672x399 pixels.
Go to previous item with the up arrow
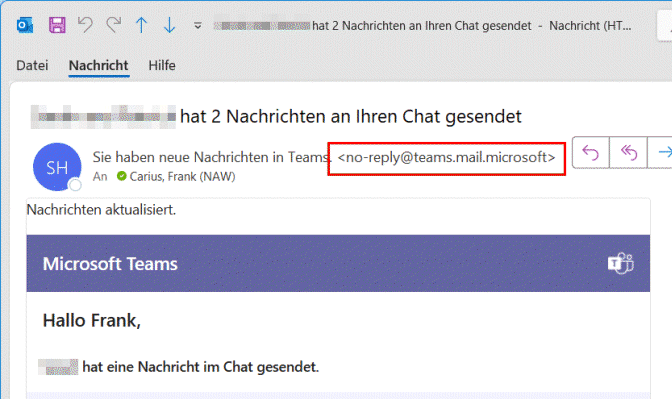click(141, 25)
